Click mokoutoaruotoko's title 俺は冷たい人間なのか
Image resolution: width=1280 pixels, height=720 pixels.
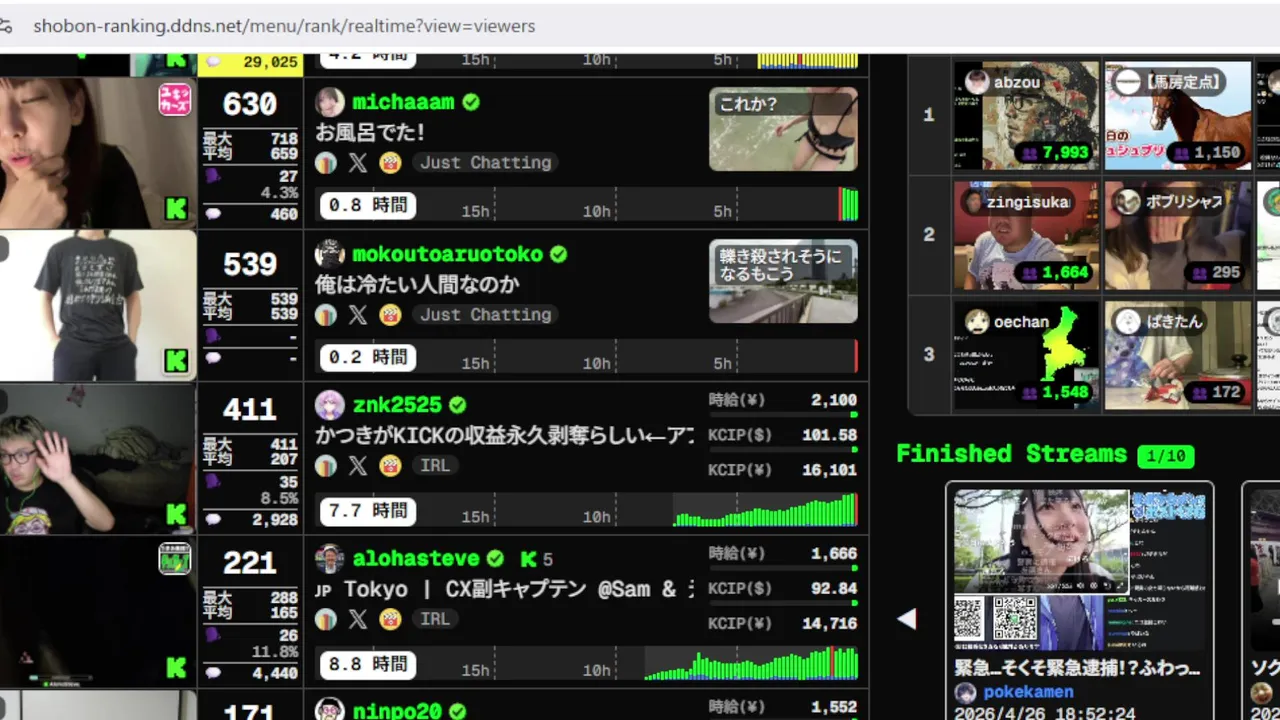[x=417, y=284]
